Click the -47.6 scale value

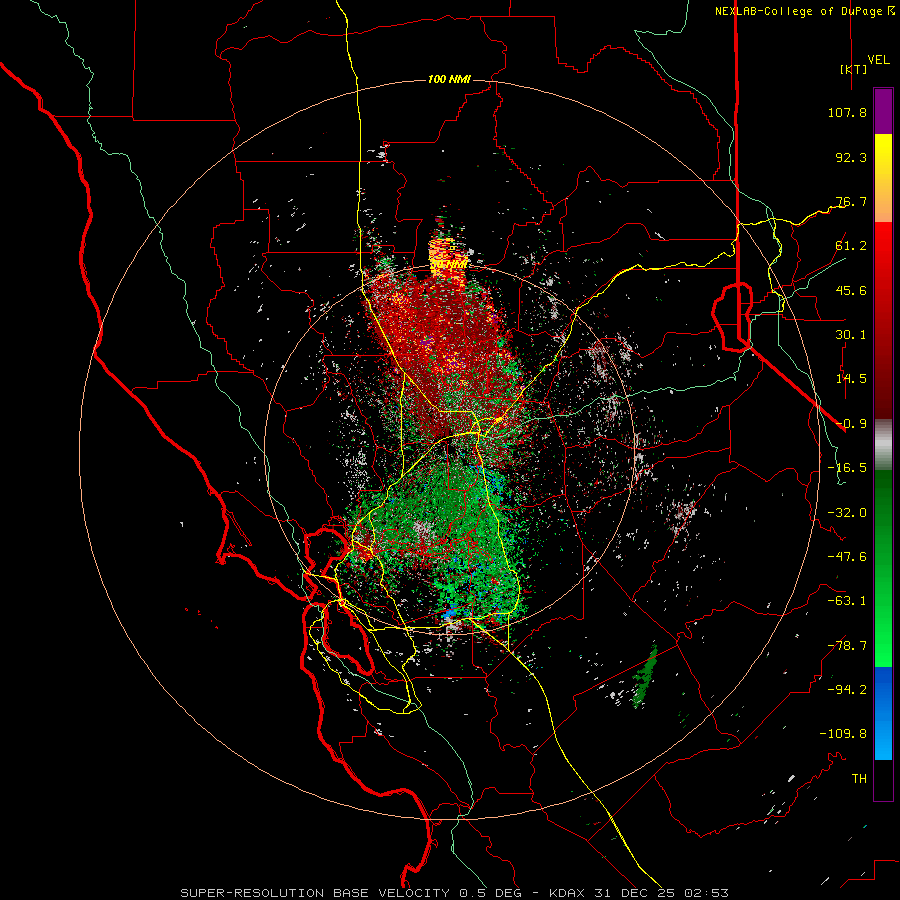847,557
